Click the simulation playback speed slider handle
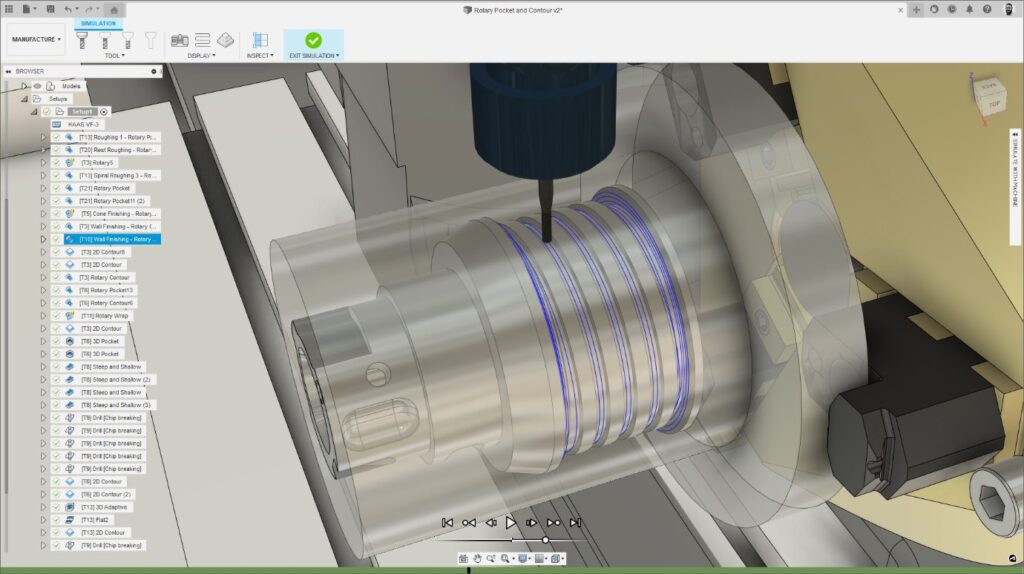Viewport: 1024px width, 574px height. [x=545, y=540]
